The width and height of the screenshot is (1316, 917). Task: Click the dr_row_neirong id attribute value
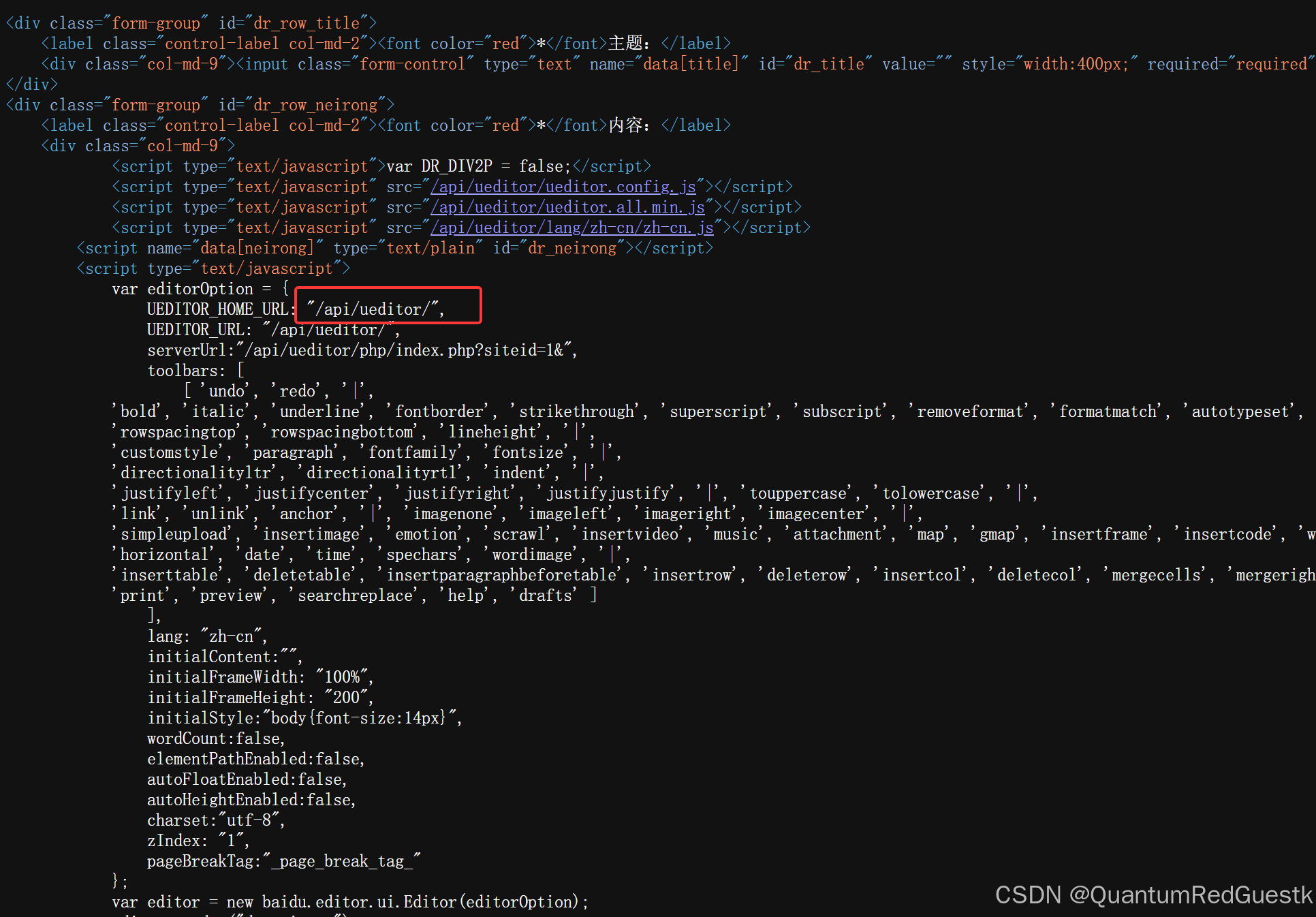315,105
